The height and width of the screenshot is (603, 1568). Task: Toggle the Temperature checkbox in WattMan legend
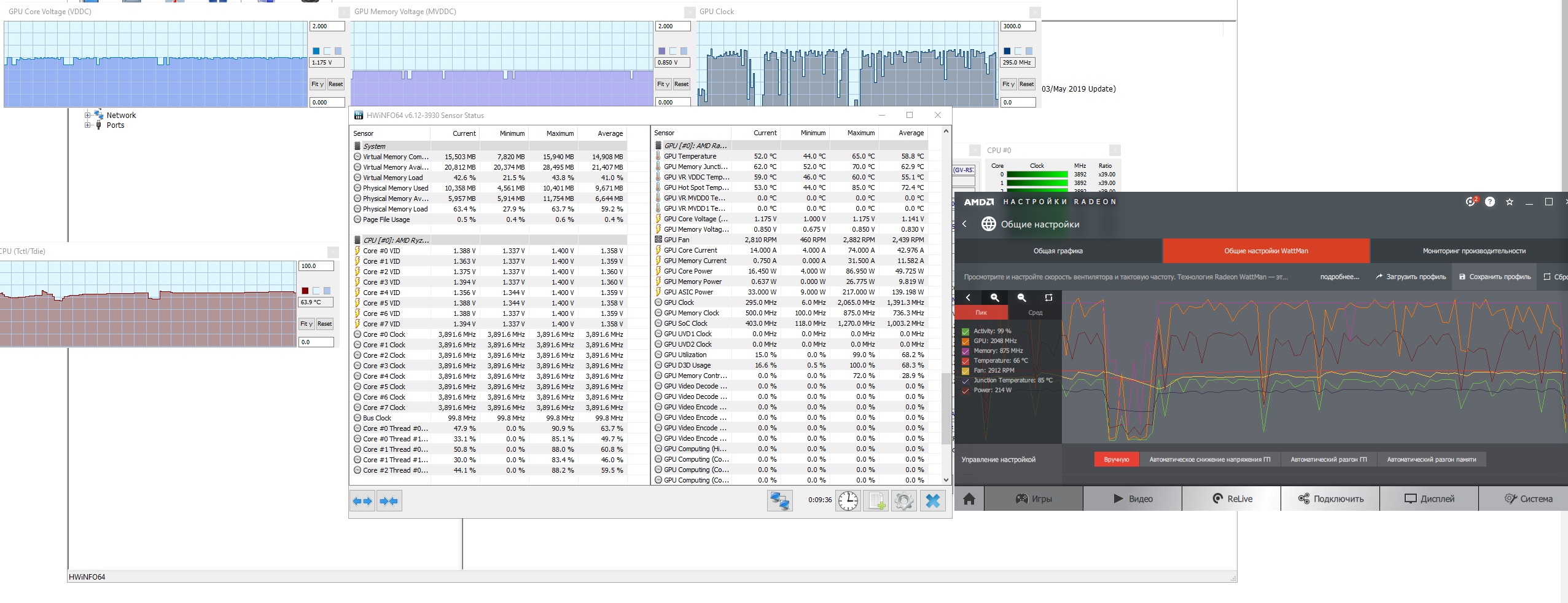965,361
